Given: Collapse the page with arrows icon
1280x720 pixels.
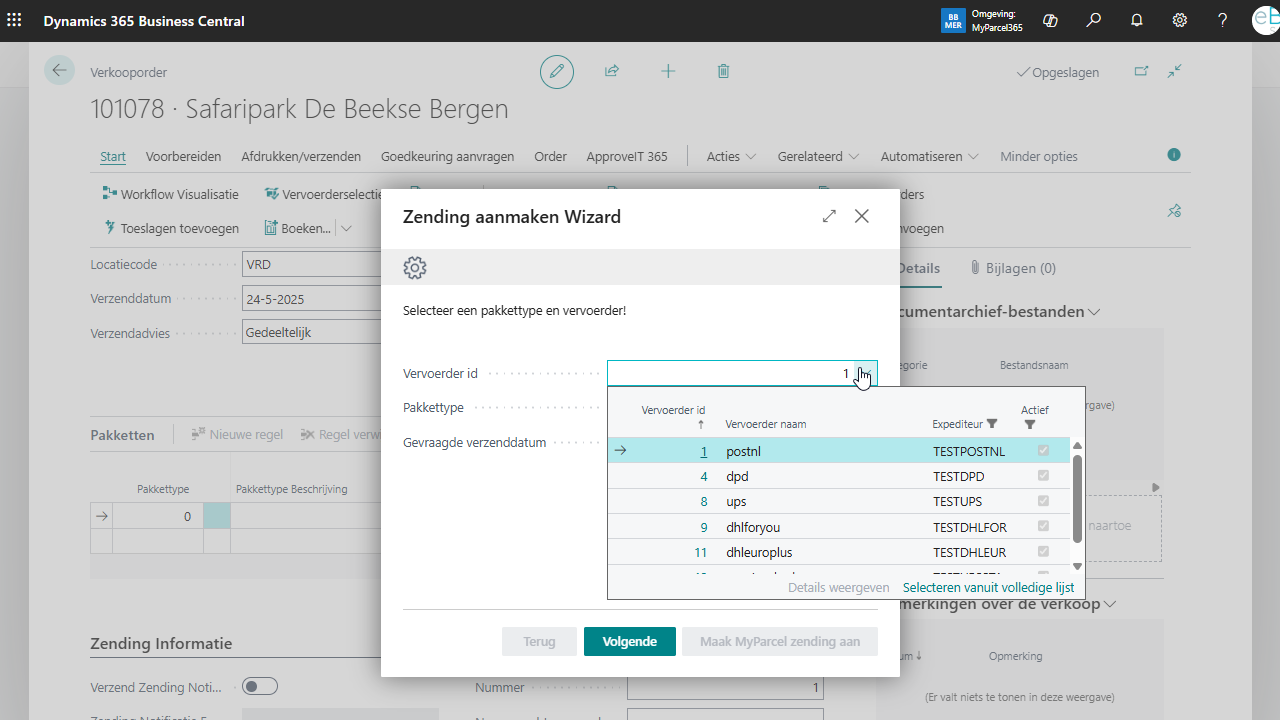Looking at the screenshot, I should click(x=1175, y=71).
